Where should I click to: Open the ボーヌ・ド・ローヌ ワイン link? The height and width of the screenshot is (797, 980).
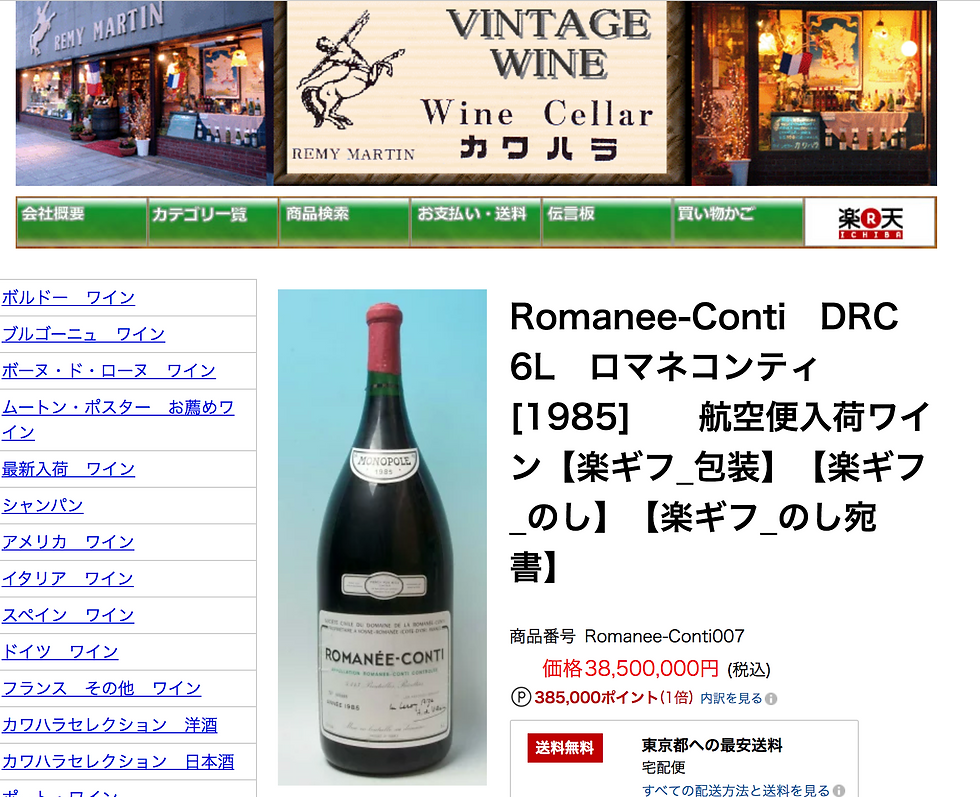[x=109, y=371]
